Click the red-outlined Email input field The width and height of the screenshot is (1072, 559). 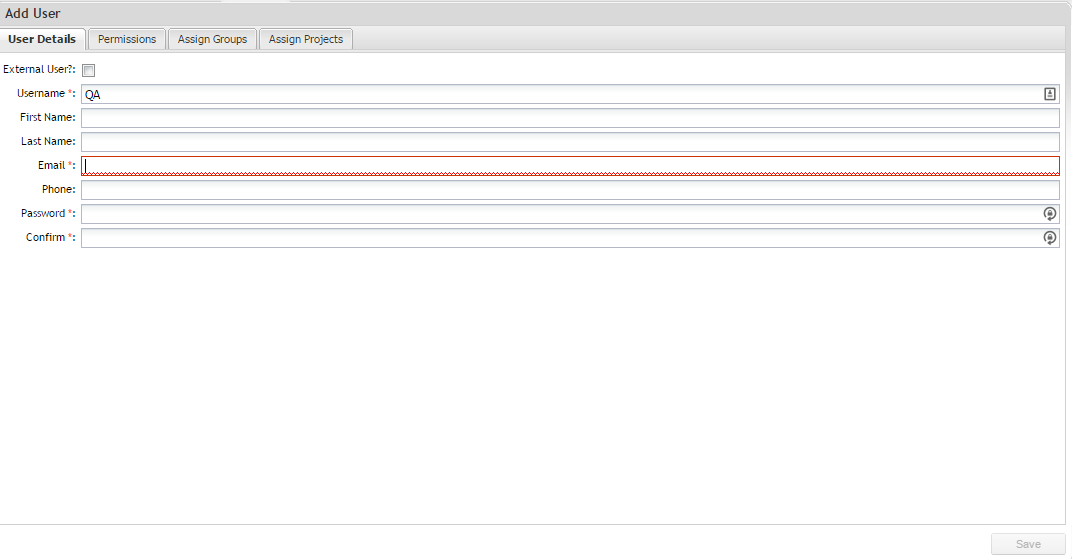click(x=570, y=166)
